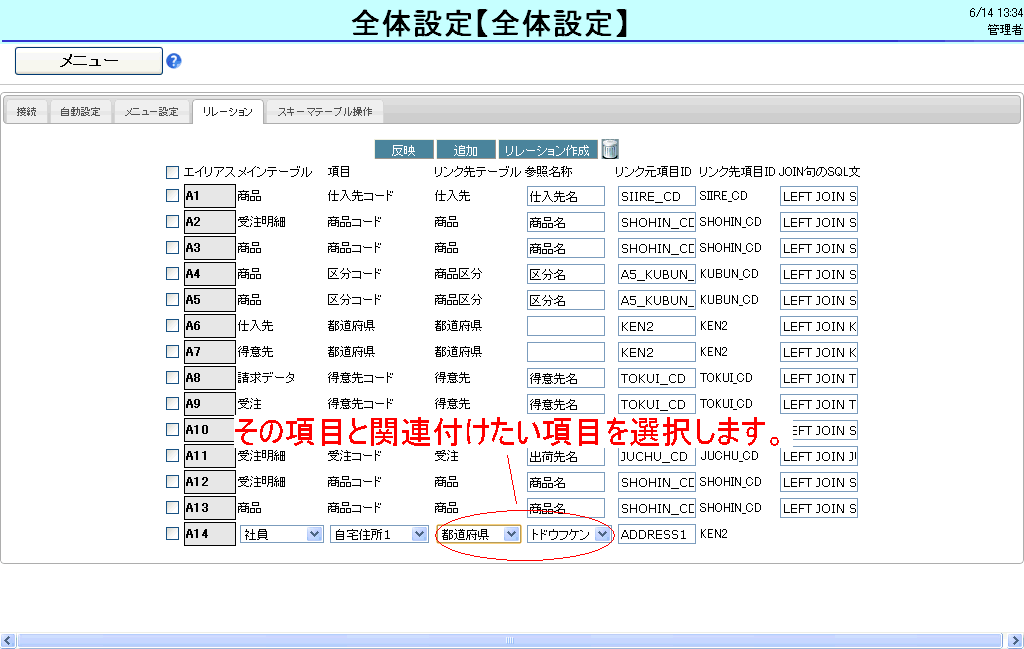Switch to the 接続 tab
The width and height of the screenshot is (1024, 649).
coord(27,112)
